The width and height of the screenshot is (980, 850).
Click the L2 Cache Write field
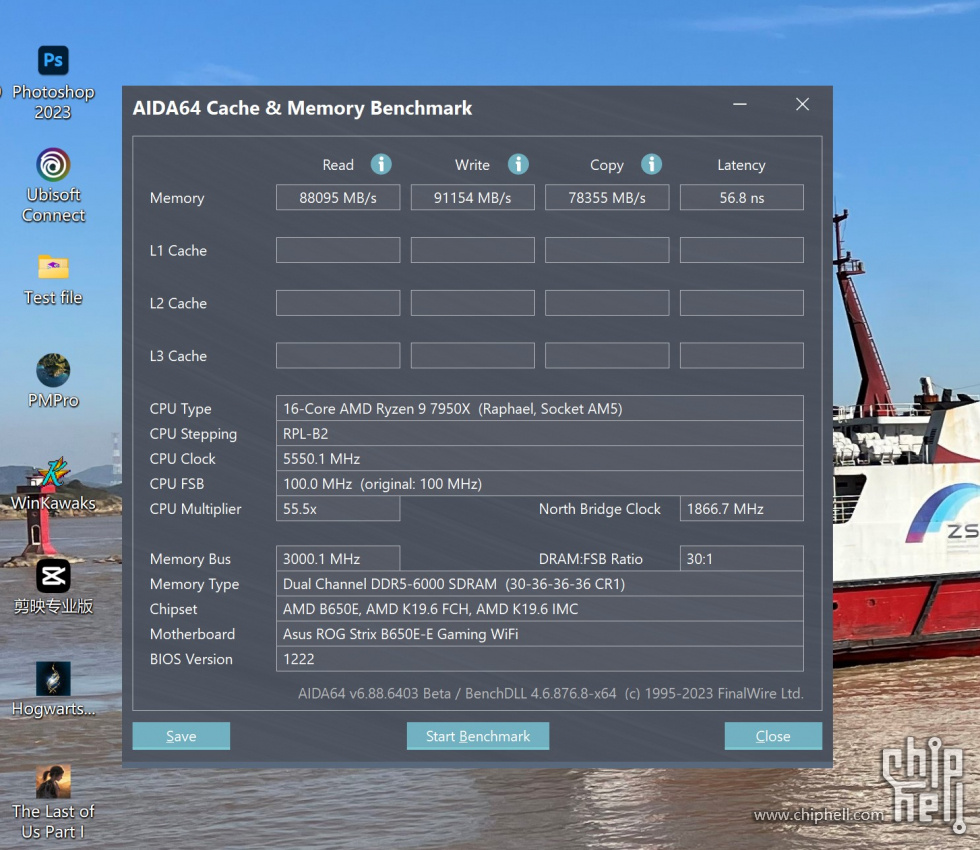pyautogui.click(x=472, y=302)
